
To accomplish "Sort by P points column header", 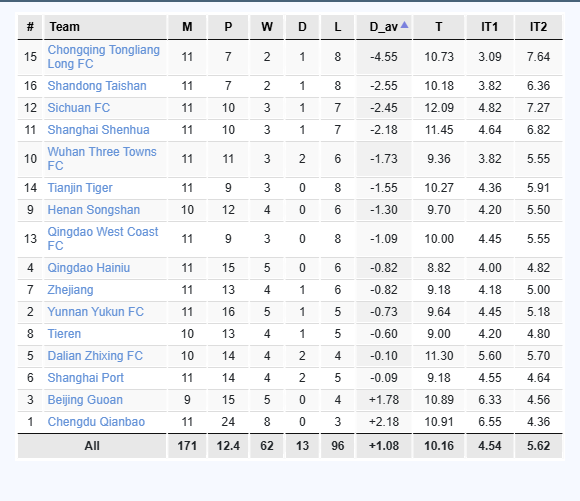I will pyautogui.click(x=228, y=27).
